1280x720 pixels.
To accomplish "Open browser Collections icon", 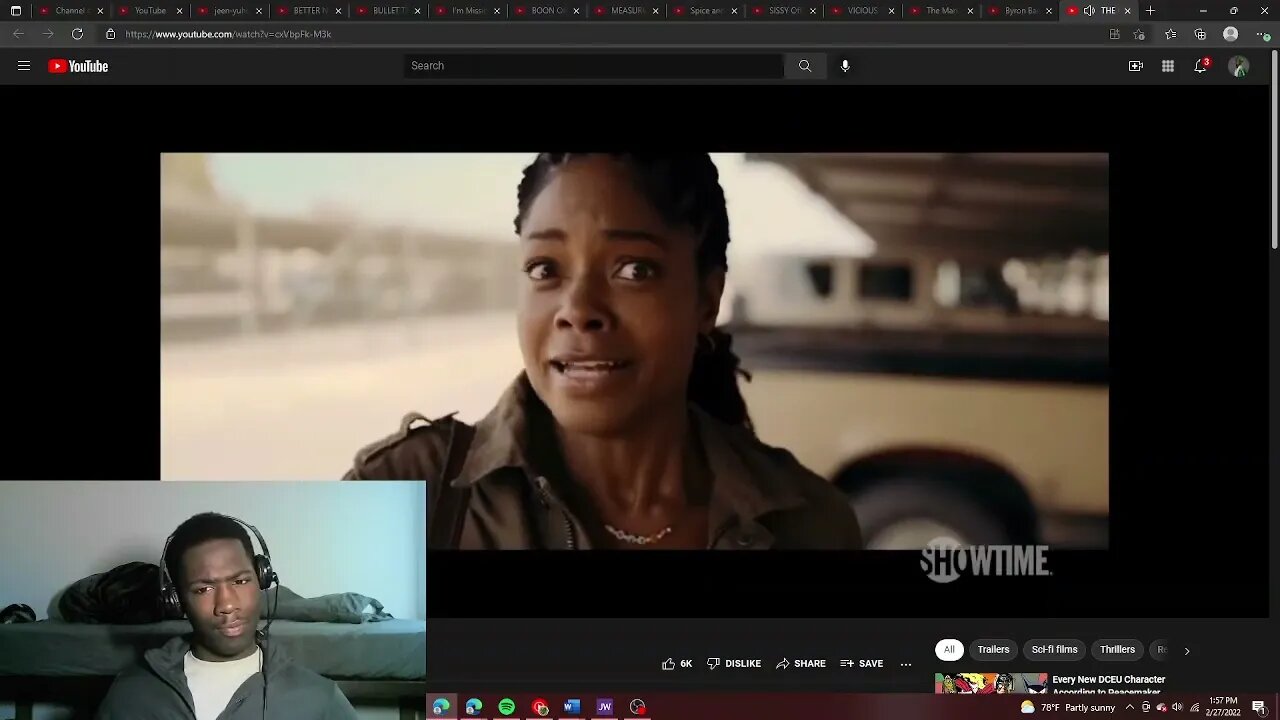I will click(1200, 34).
